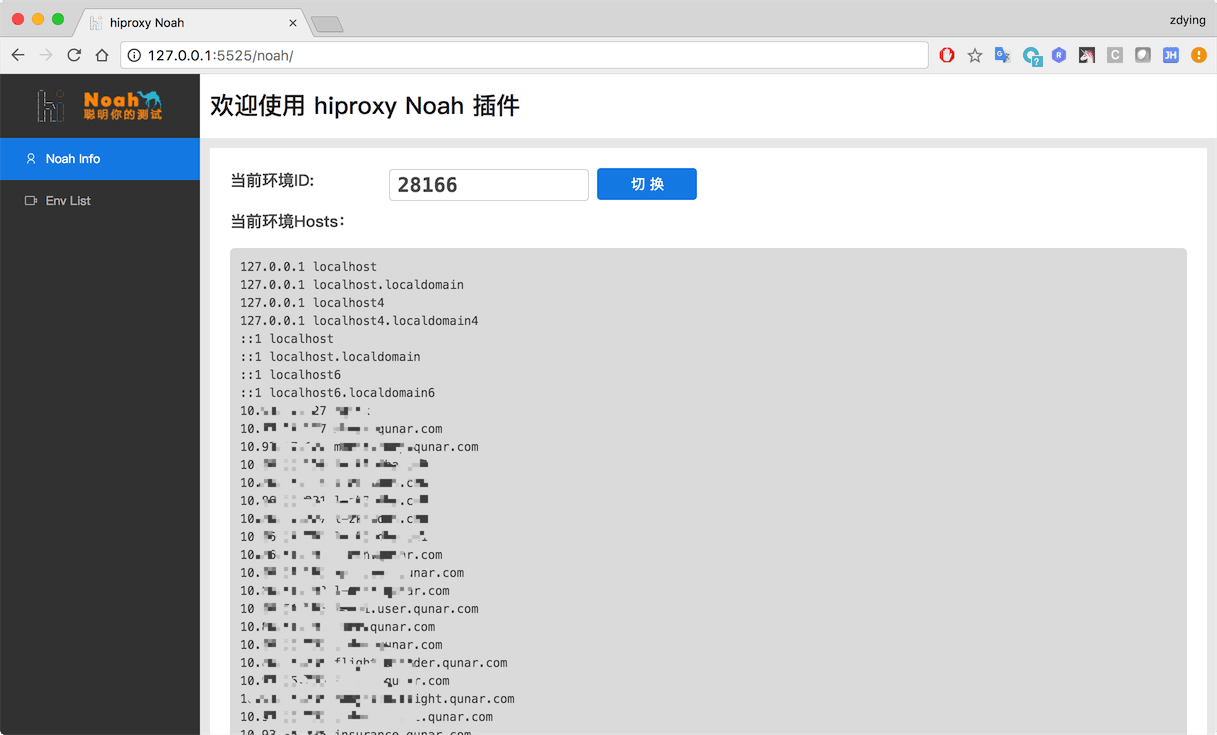Screen dimensions: 1217x735
Task: Open the gray shield-shaped extension icon
Action: pos(1143,55)
